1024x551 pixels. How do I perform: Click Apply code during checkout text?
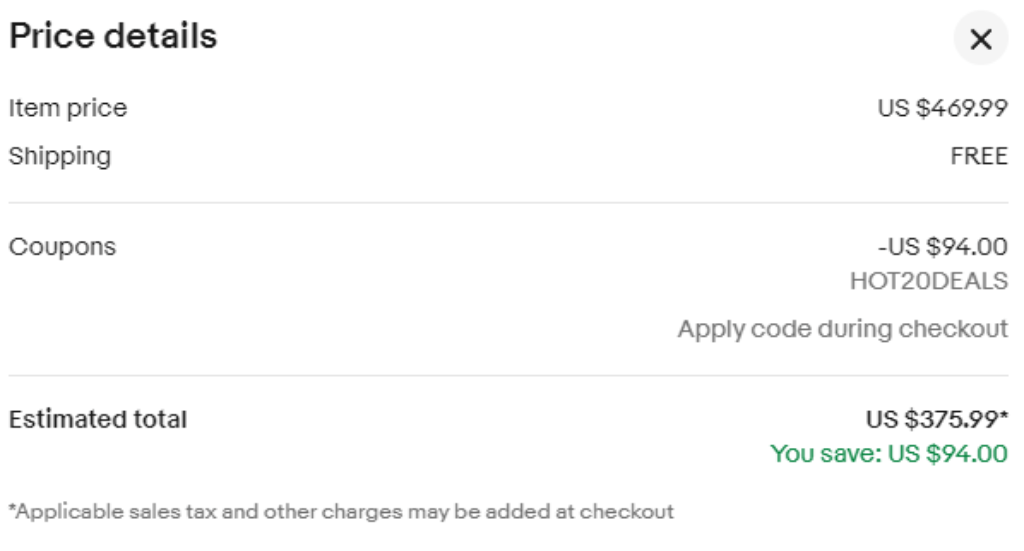842,329
